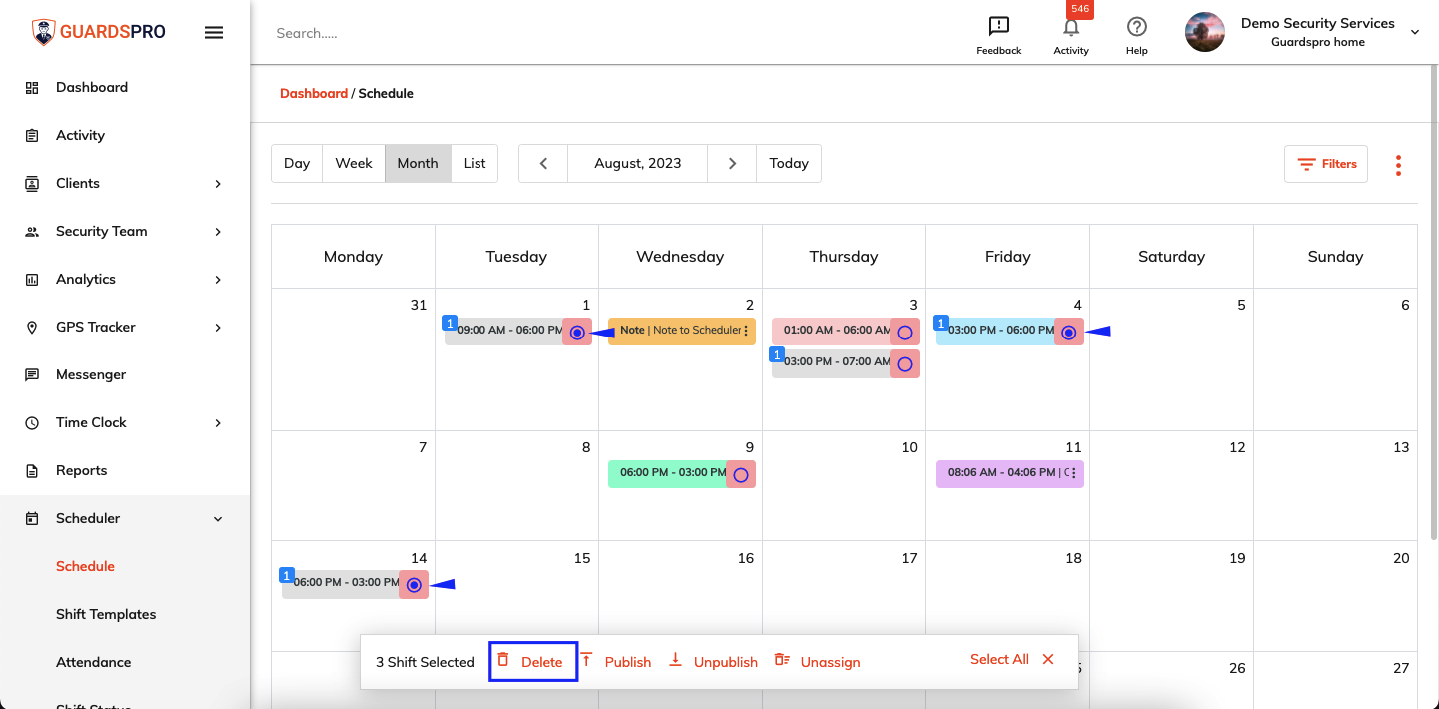Viewport: 1439px width, 709px height.
Task: Collapse the Scheduler submenu chevron
Action: click(217, 518)
